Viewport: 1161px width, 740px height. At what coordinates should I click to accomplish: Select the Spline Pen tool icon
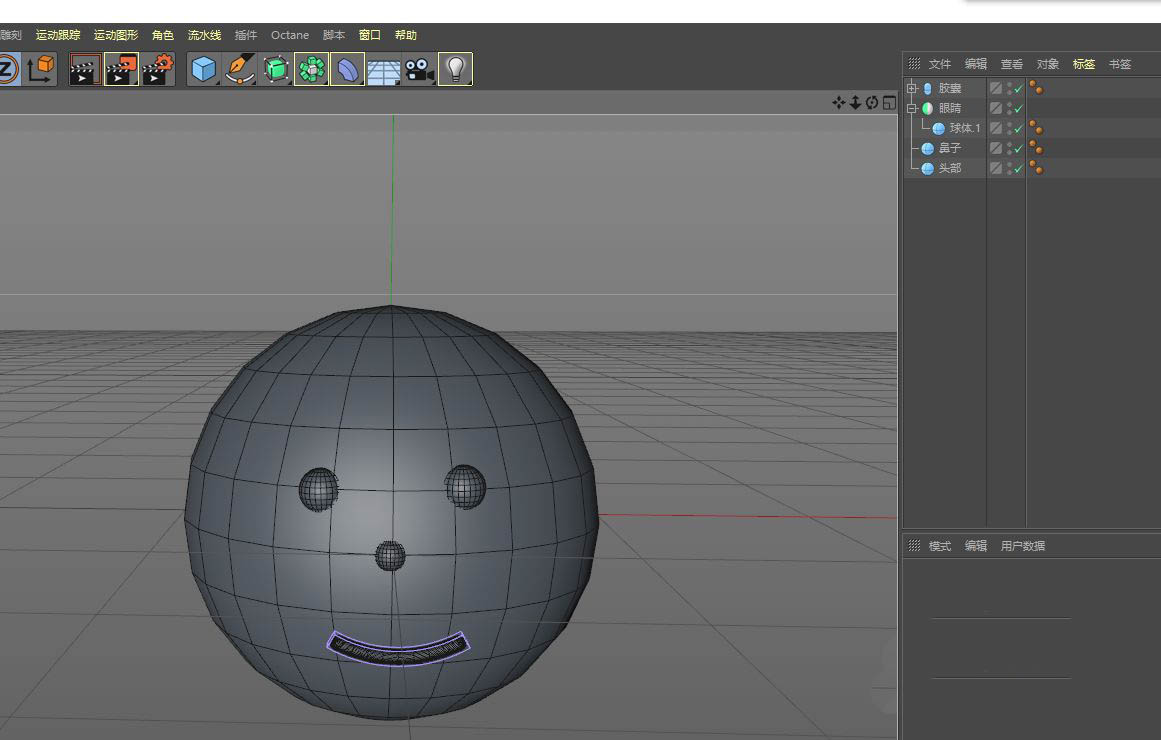[x=239, y=69]
